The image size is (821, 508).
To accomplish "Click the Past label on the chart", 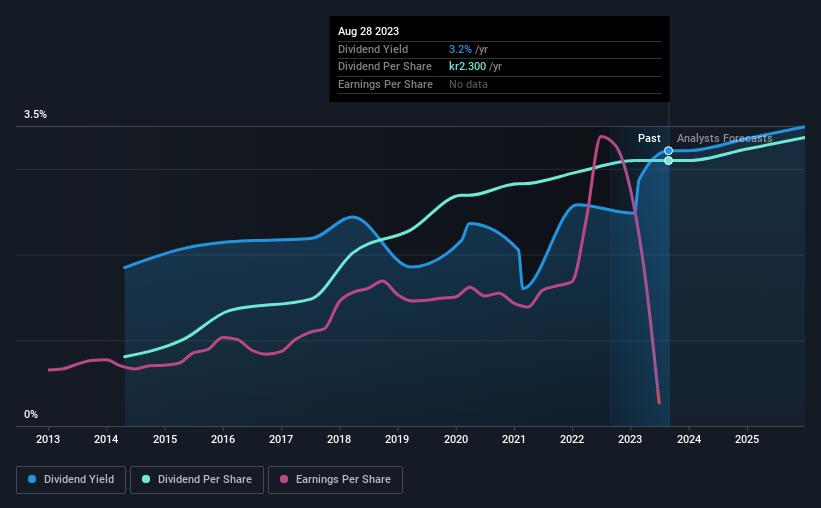I will 649,138.
